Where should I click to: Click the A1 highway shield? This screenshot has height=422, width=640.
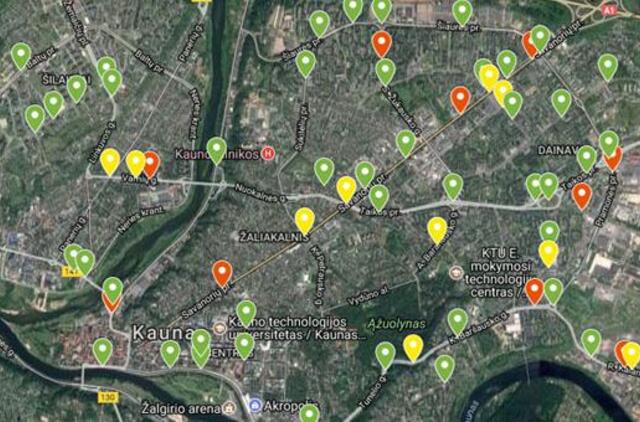click(x=610, y=11)
